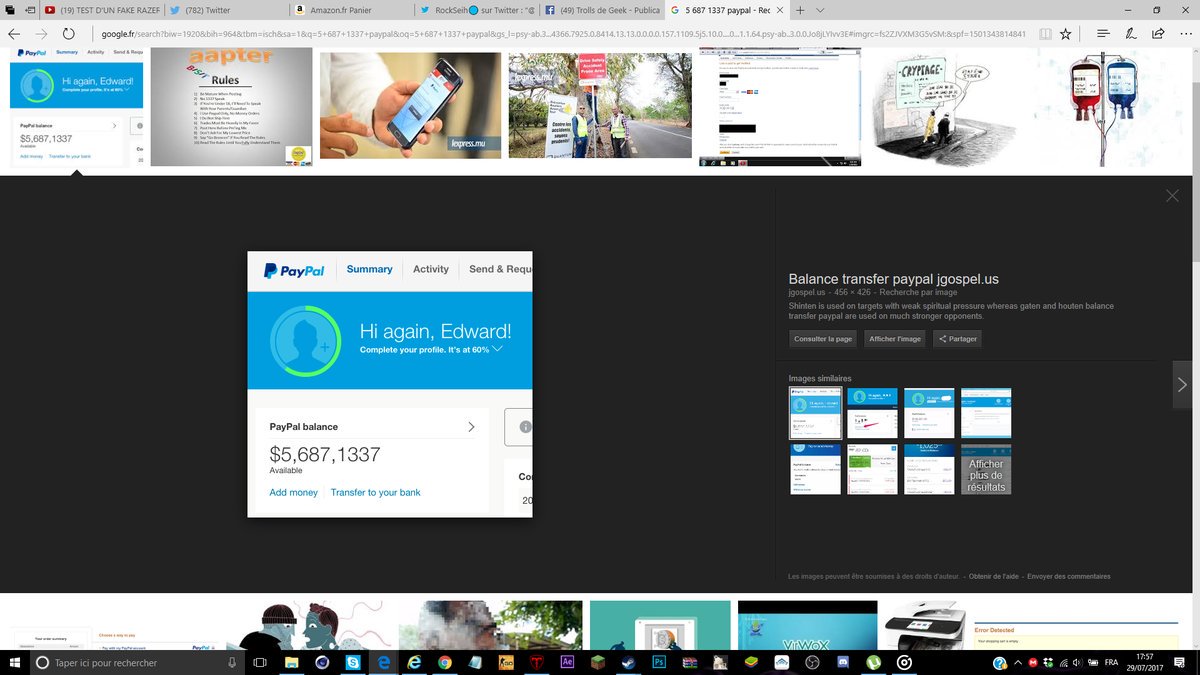This screenshot has width=1200, height=675.
Task: Click the large PayPal balance preview image
Action: [390, 384]
